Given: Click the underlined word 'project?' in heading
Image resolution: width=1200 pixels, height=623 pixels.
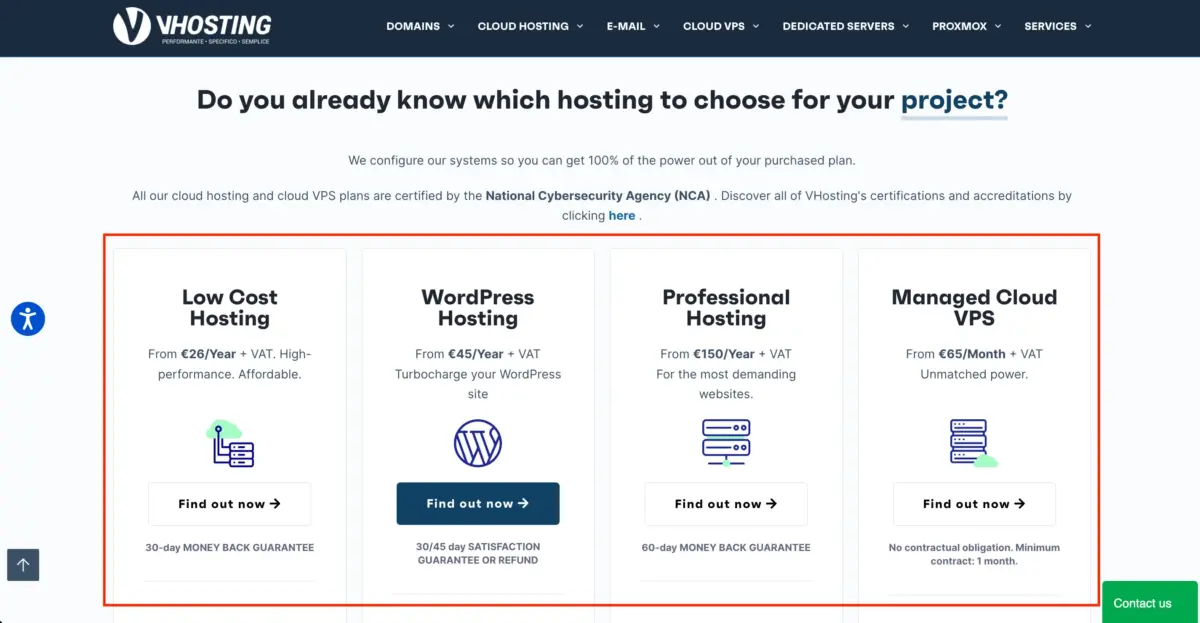Looking at the screenshot, I should [954, 100].
